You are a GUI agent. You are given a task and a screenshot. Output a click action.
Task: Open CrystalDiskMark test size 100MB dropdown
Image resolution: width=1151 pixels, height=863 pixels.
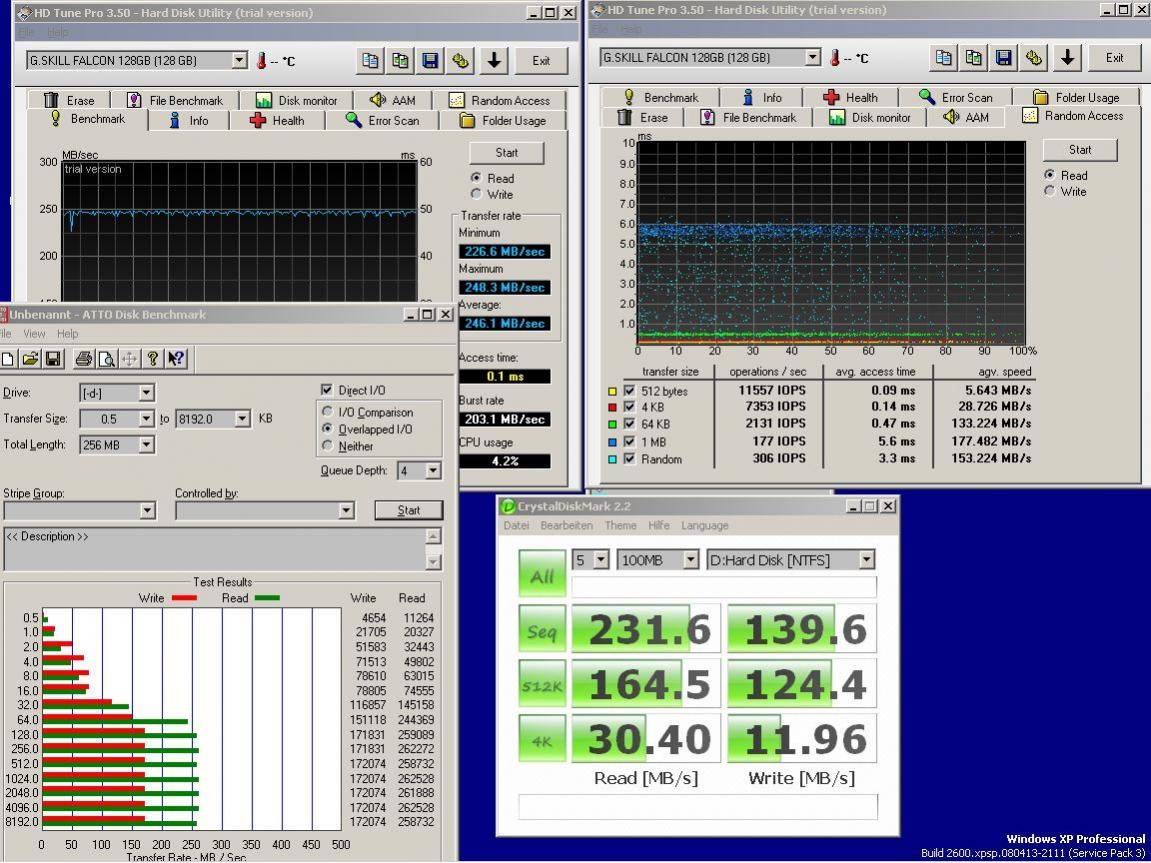click(x=691, y=560)
